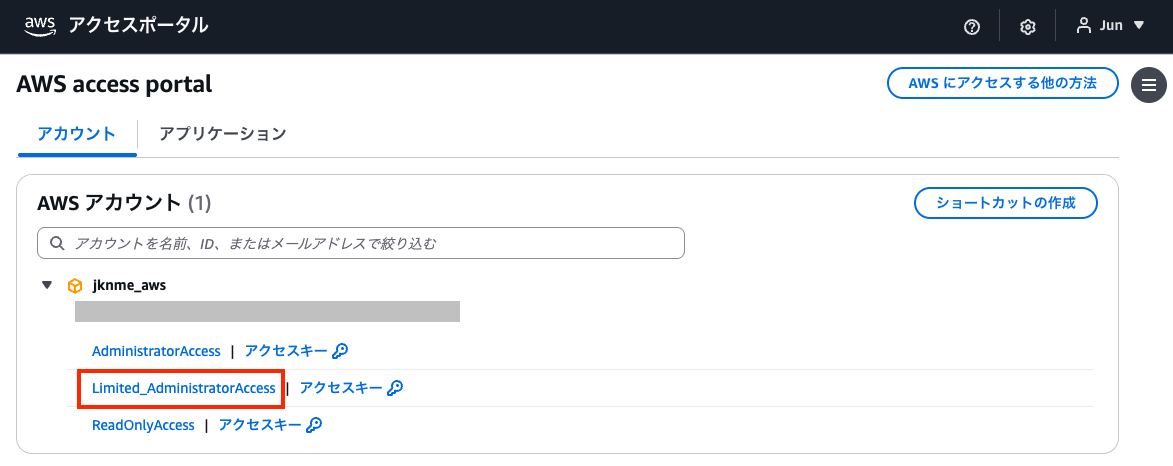The image size is (1173, 466).
Task: Click the ショートカットの作成 button
Action: (1006, 203)
